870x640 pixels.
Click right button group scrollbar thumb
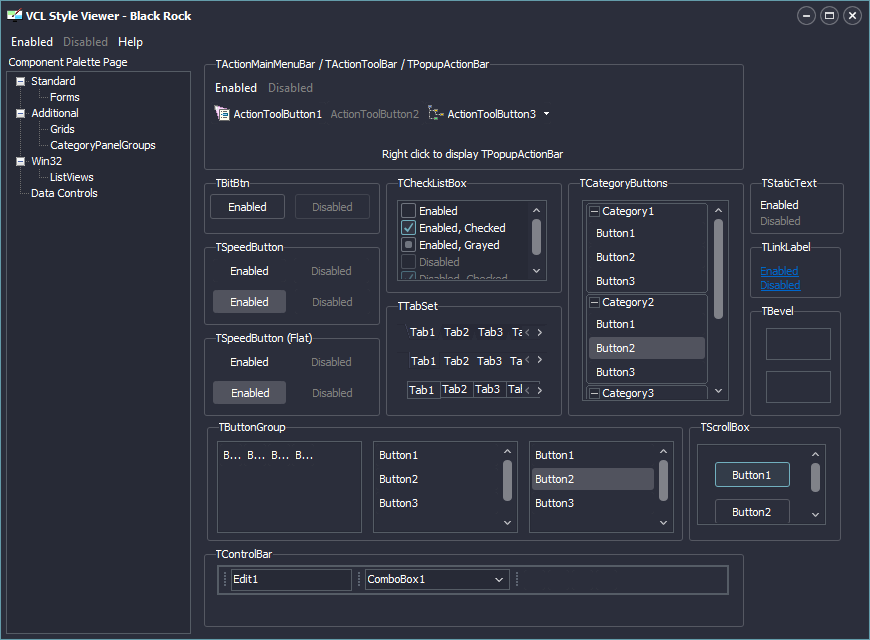[663, 481]
